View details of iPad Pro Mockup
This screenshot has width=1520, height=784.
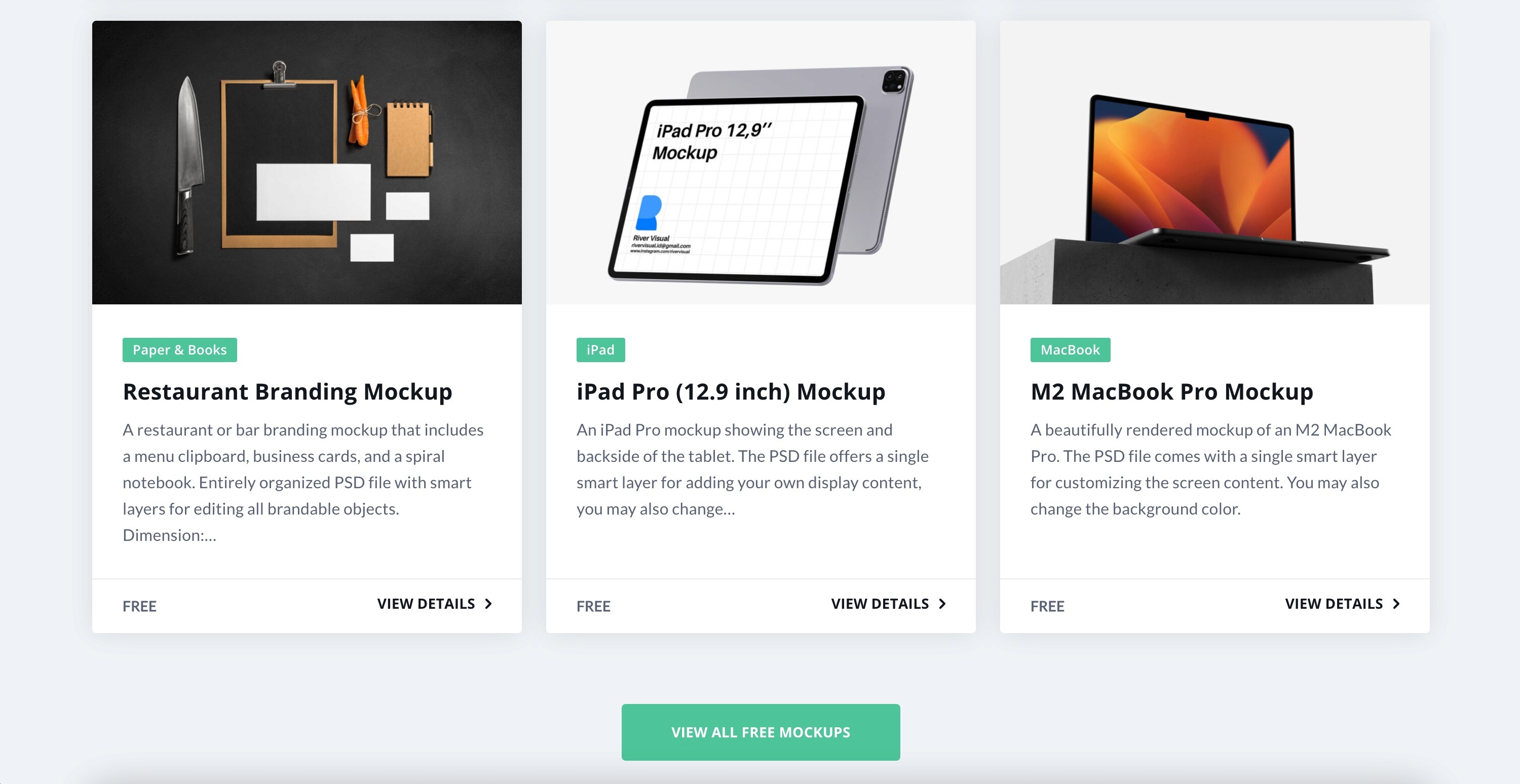pos(888,604)
